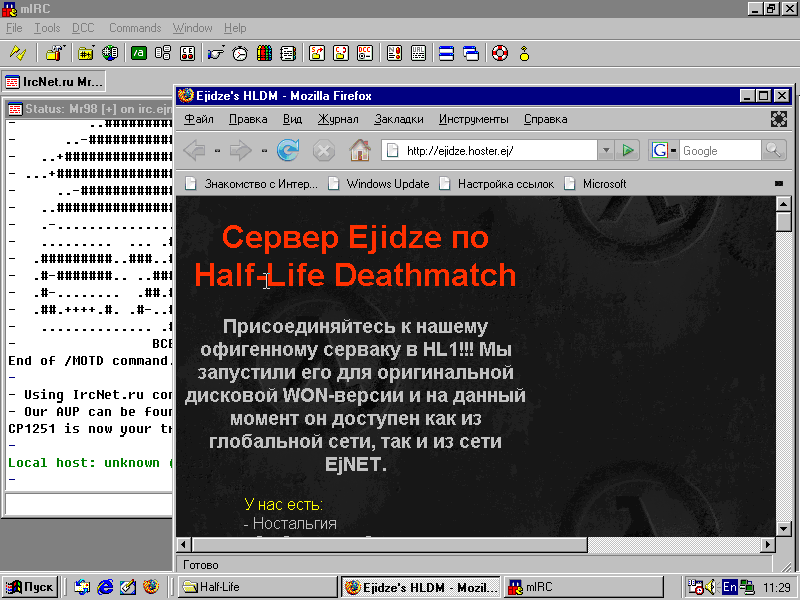The width and height of the screenshot is (800, 600).
Task: Expand the bookmarks toolbar overflow chevron
Action: [779, 184]
